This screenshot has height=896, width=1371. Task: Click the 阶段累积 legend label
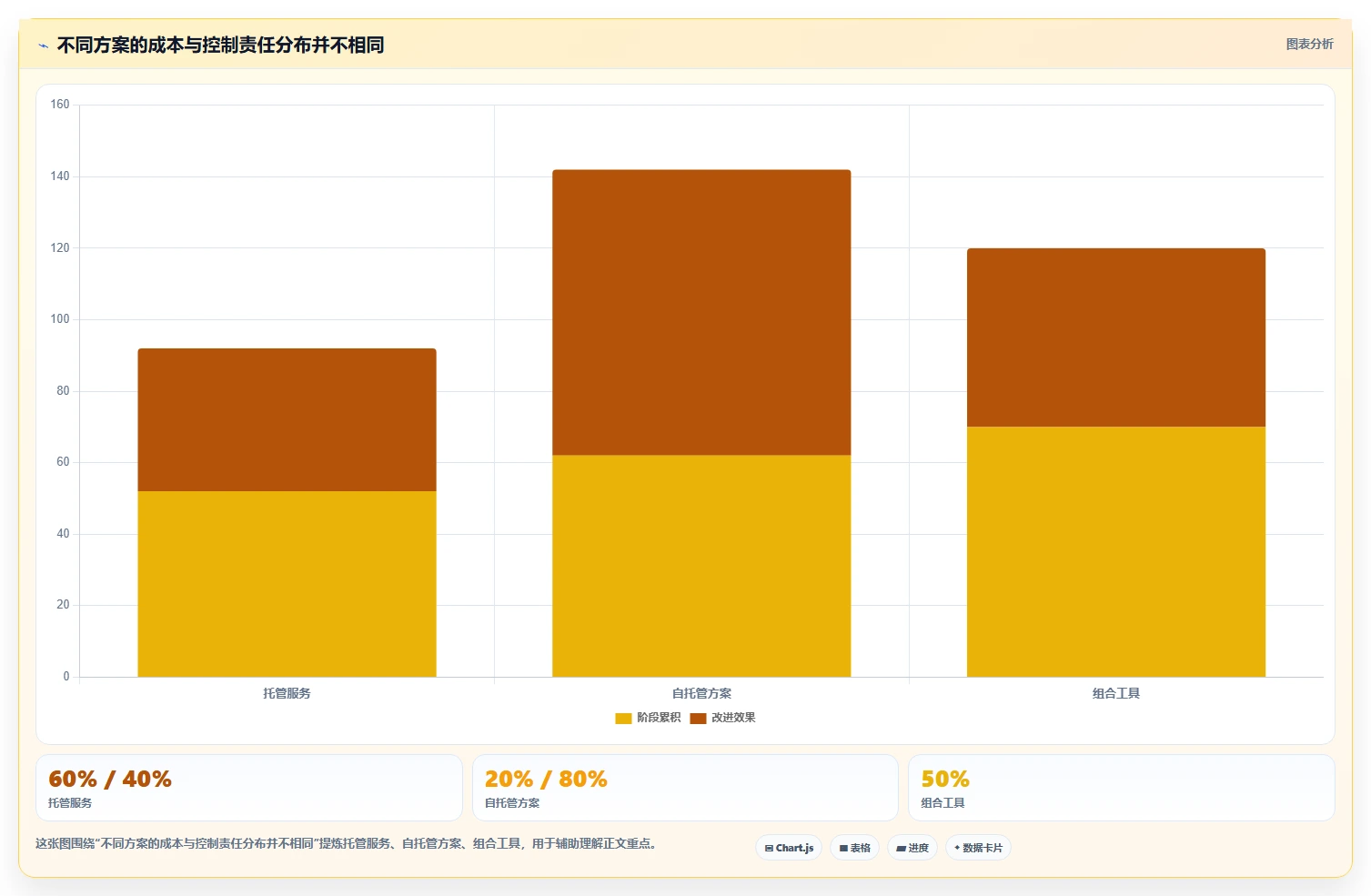coord(659,718)
